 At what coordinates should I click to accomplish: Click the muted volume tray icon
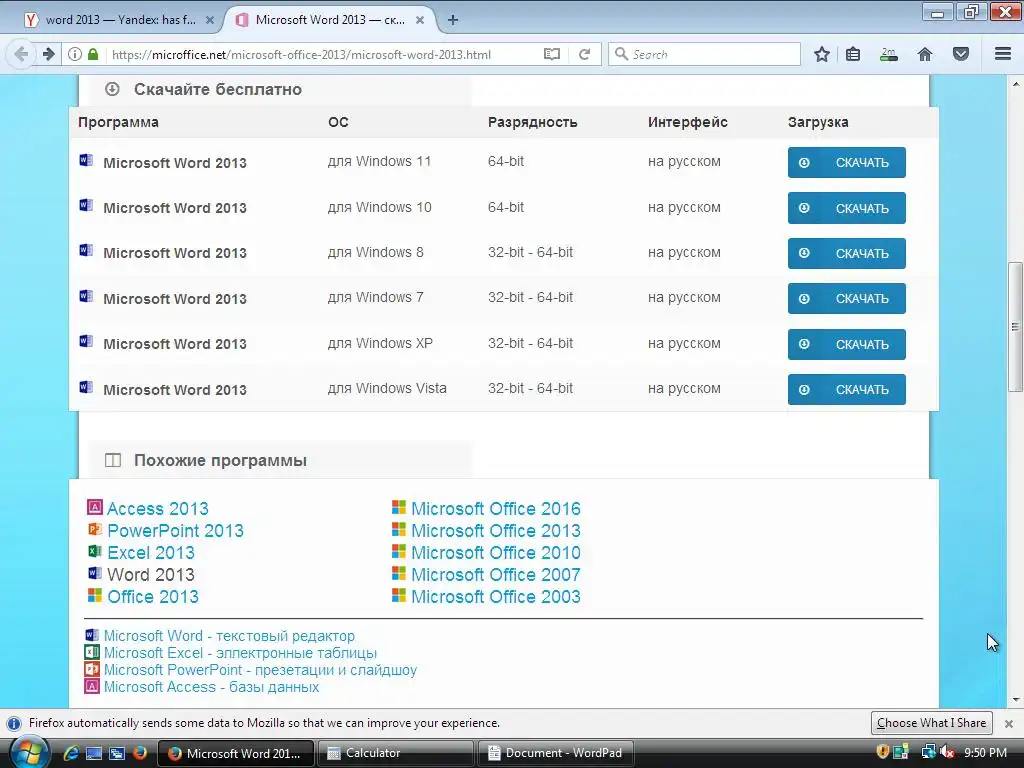click(x=948, y=752)
